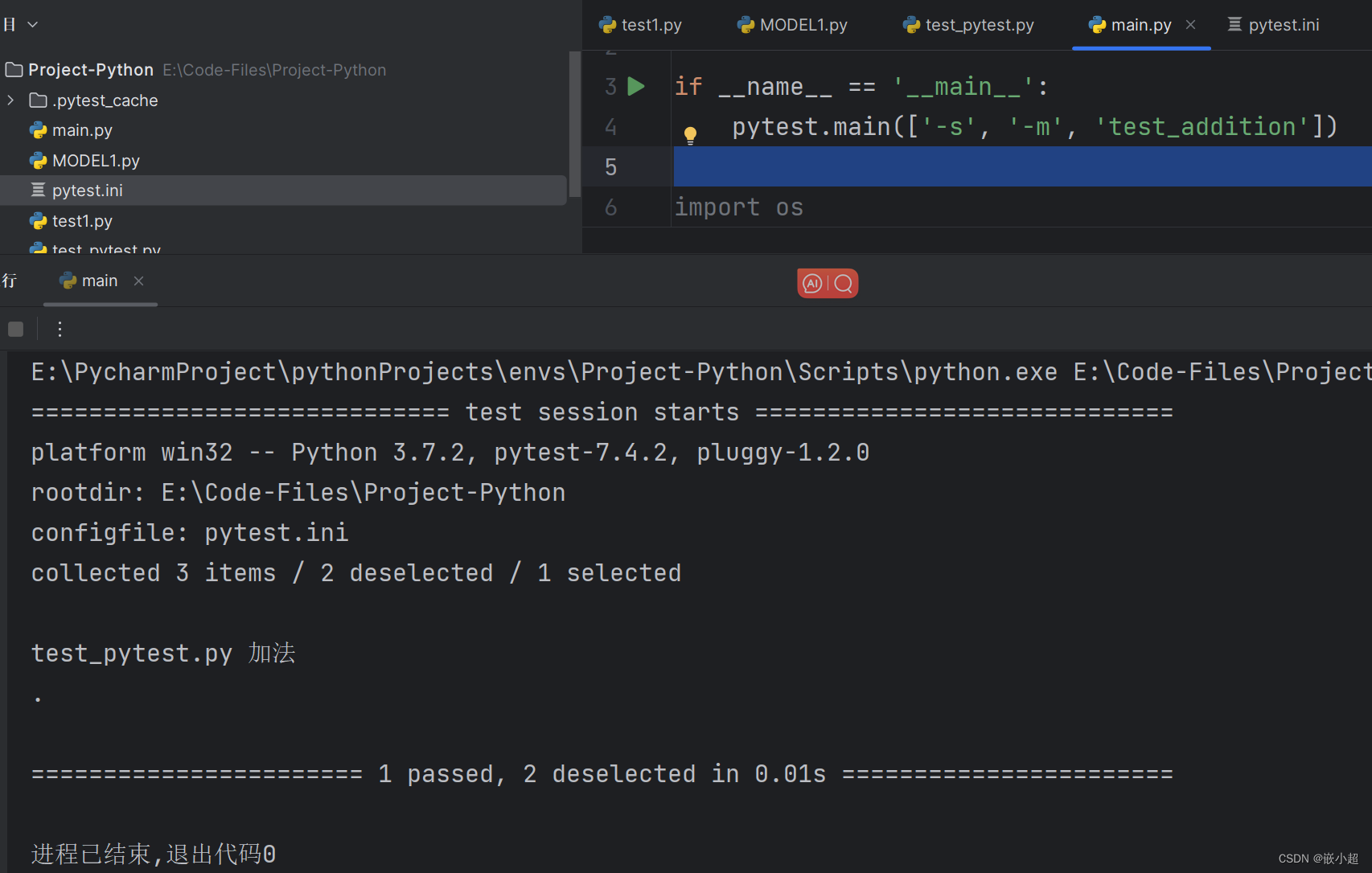Open main.py in the project tree
Image resolution: width=1372 pixels, height=873 pixels.
tap(71, 130)
